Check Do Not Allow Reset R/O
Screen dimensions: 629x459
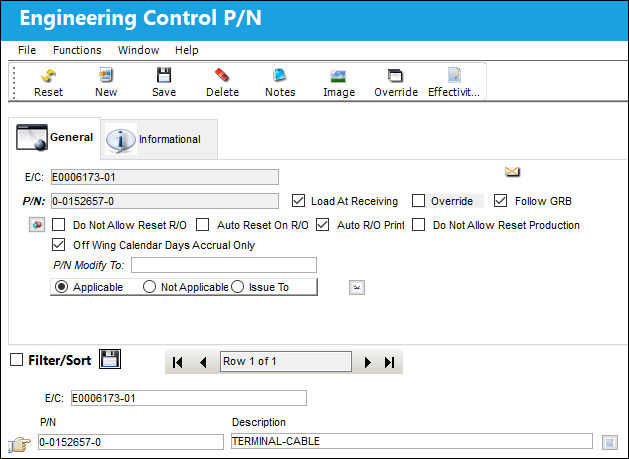(x=59, y=225)
